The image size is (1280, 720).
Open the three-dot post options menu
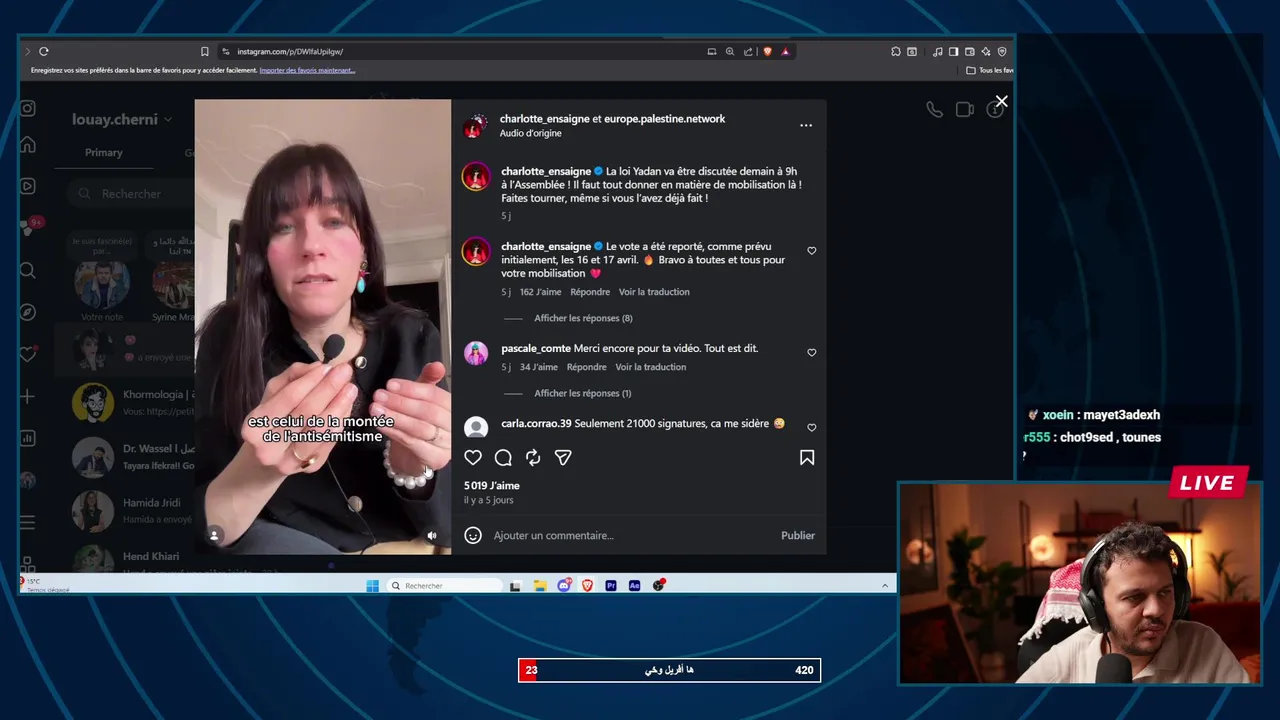pyautogui.click(x=806, y=125)
